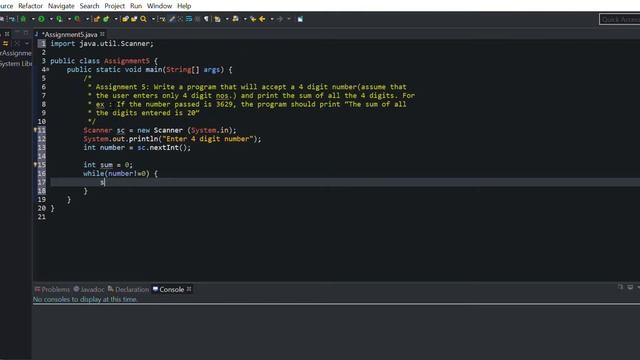Viewport: 640px width, 360px height.
Task: Open the Debug dropdown arrow
Action: click(x=33, y=19)
